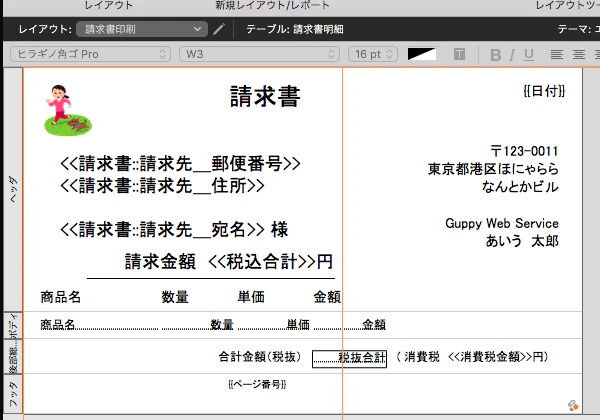Image resolution: width=600 pixels, height=420 pixels.
Task: Select the あいう 太郎 name text
Action: pos(522,241)
